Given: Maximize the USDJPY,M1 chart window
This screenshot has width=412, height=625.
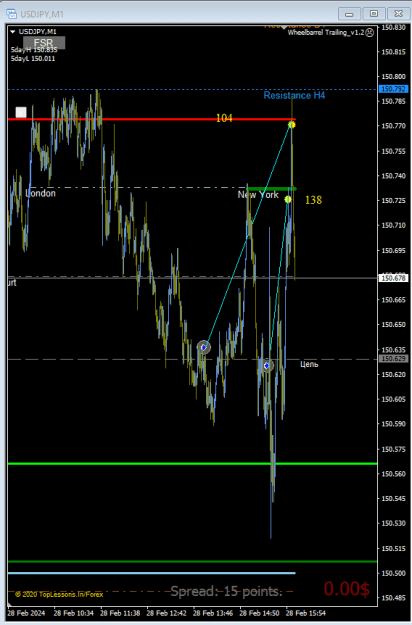Looking at the screenshot, I should pos(374,14).
